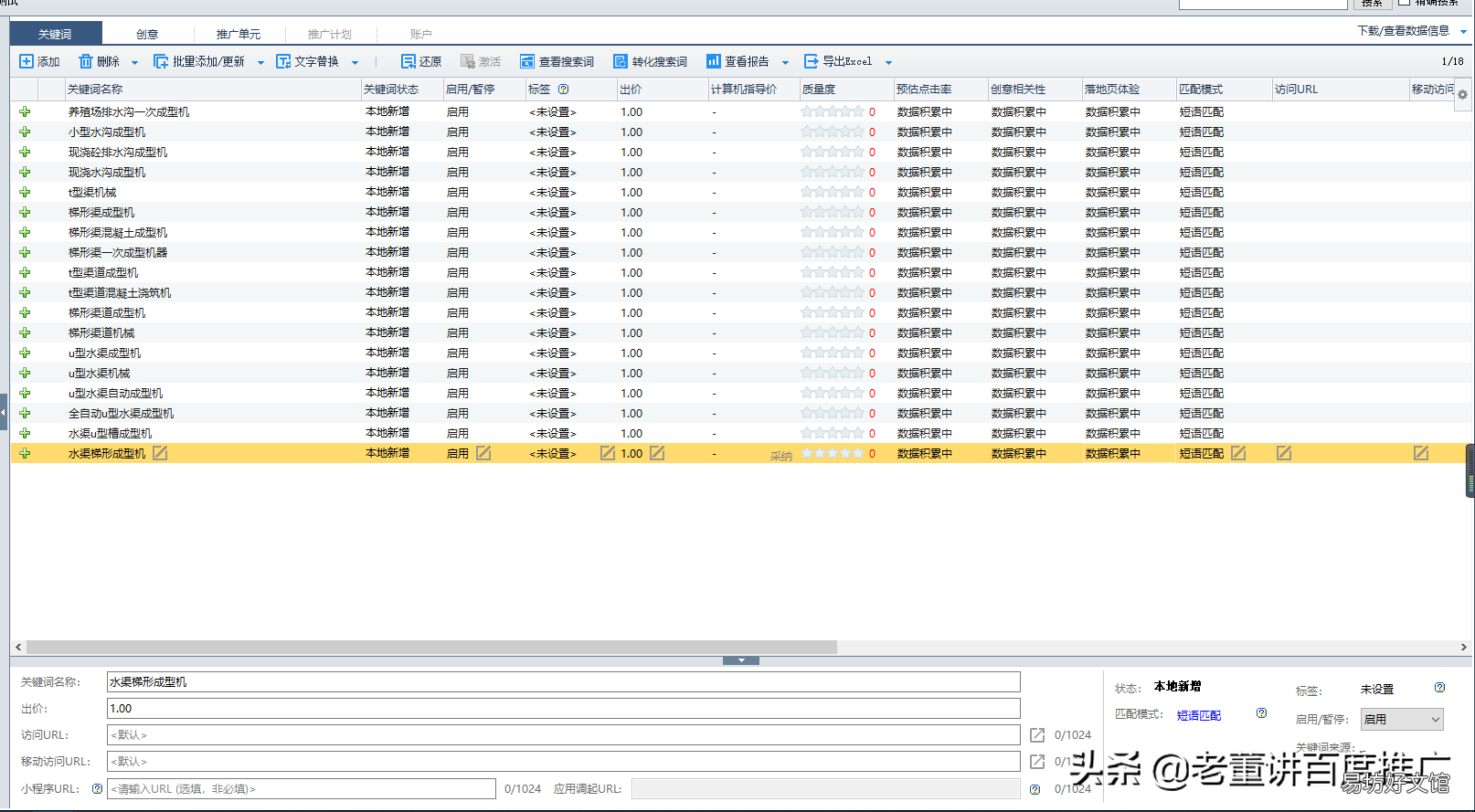This screenshot has width=1475, height=812.
Task: Click search input box at top right
Action: pyautogui.click(x=1263, y=5)
